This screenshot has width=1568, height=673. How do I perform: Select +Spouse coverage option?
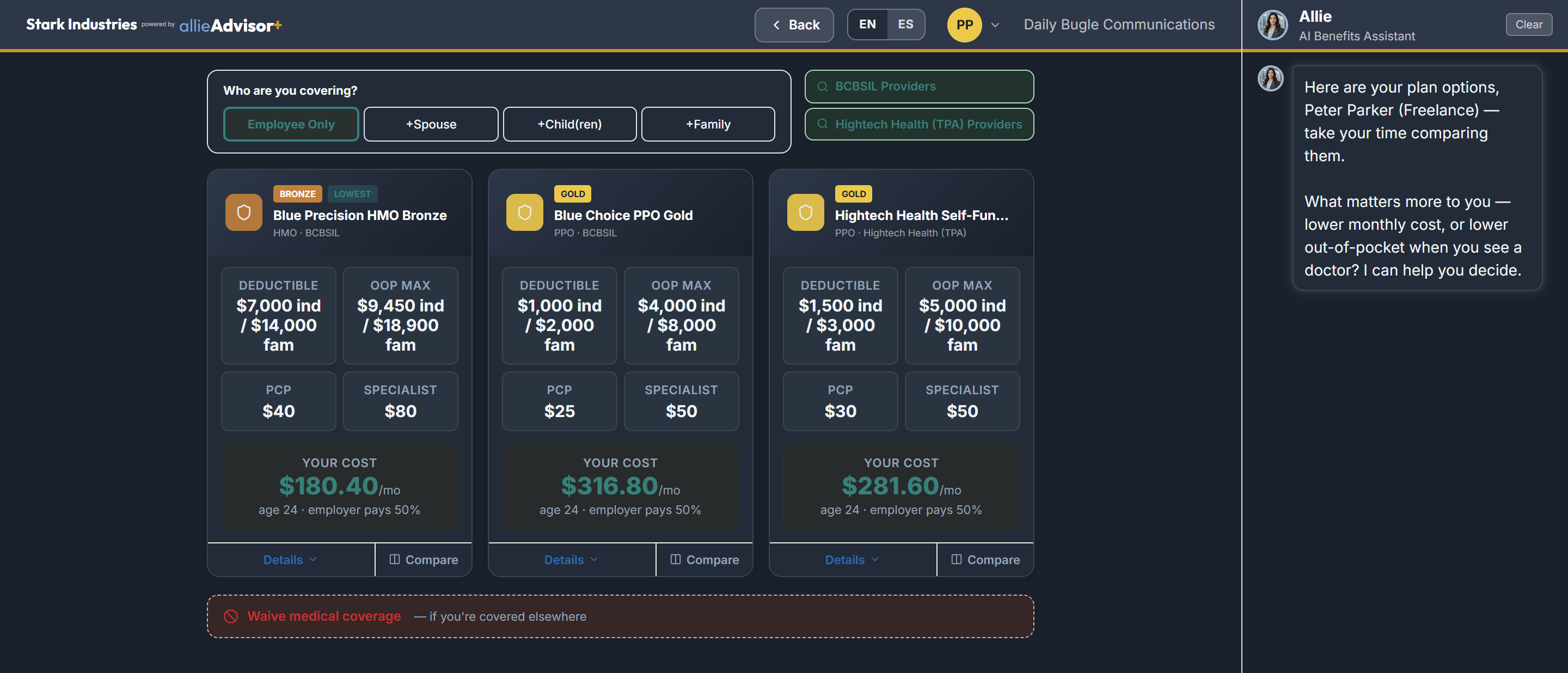pyautogui.click(x=431, y=124)
